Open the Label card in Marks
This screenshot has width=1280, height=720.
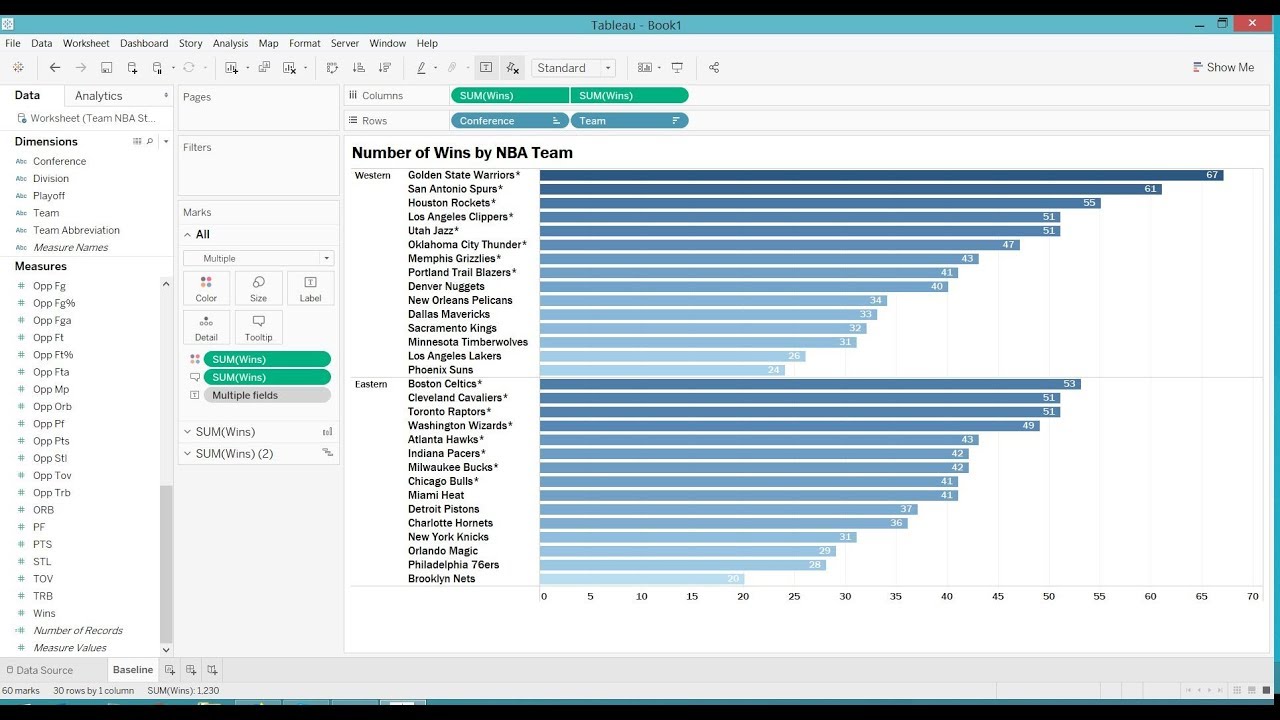pyautogui.click(x=310, y=288)
